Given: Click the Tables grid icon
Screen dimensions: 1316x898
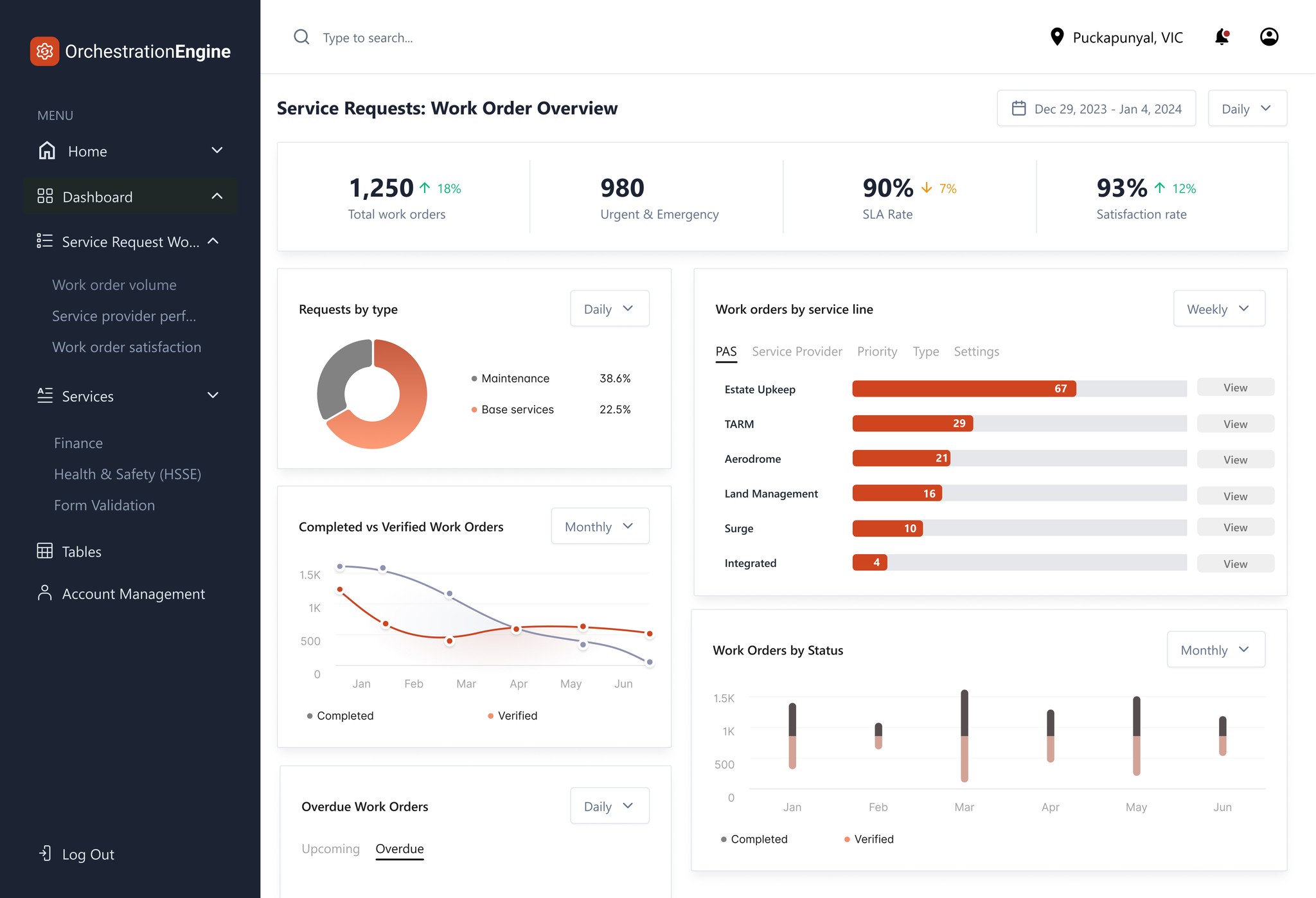Looking at the screenshot, I should pos(45,551).
